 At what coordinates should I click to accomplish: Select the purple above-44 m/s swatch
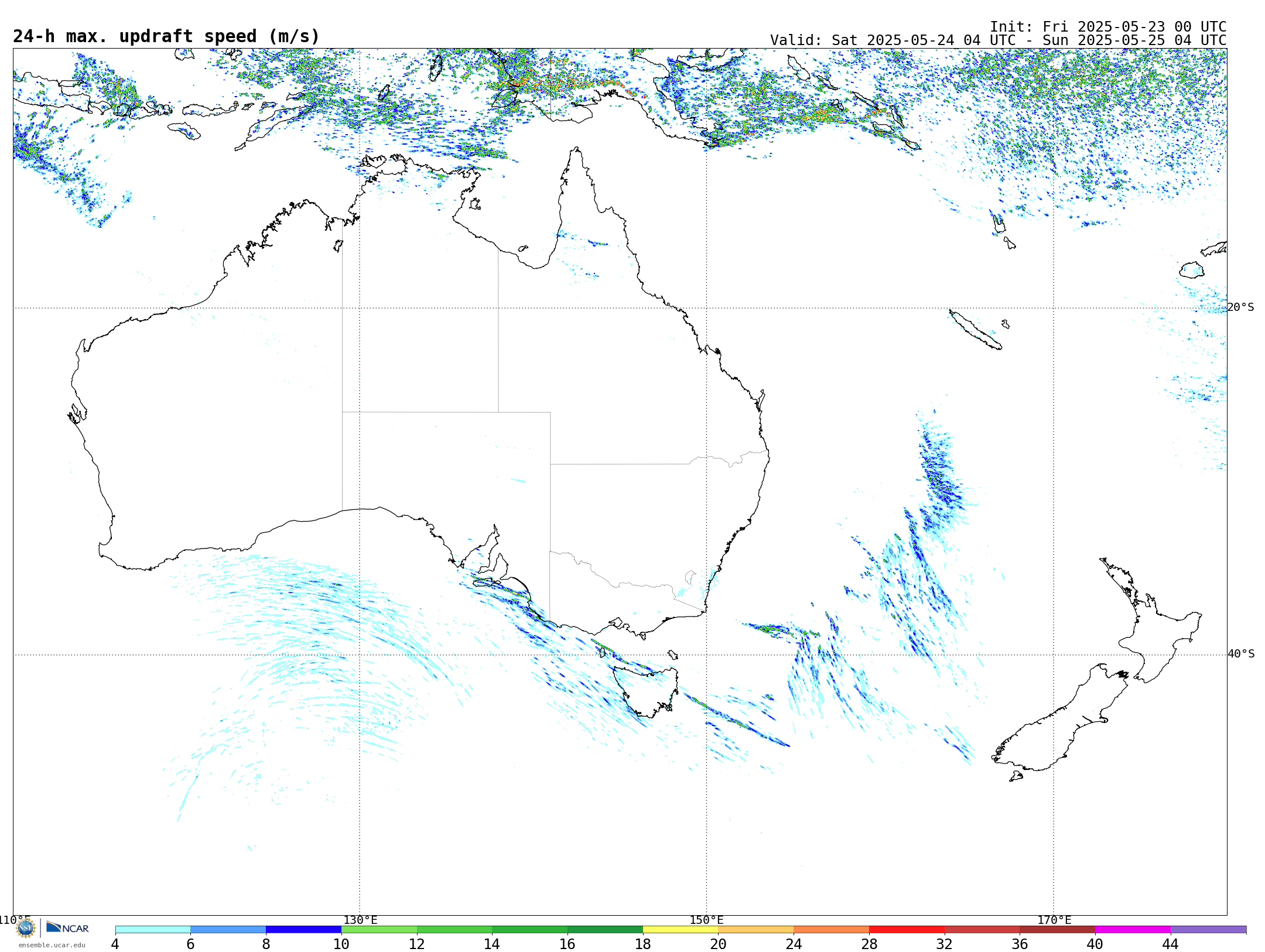click(1208, 930)
